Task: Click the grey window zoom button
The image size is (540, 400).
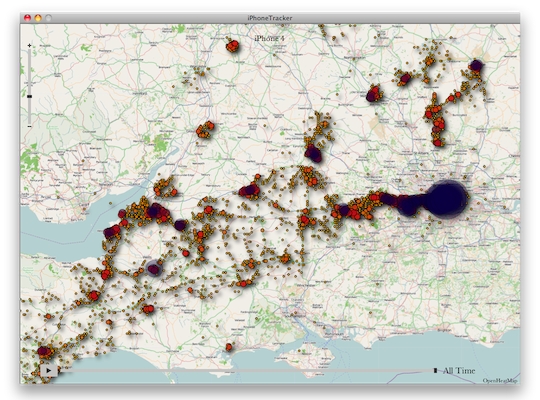Action: [49, 18]
